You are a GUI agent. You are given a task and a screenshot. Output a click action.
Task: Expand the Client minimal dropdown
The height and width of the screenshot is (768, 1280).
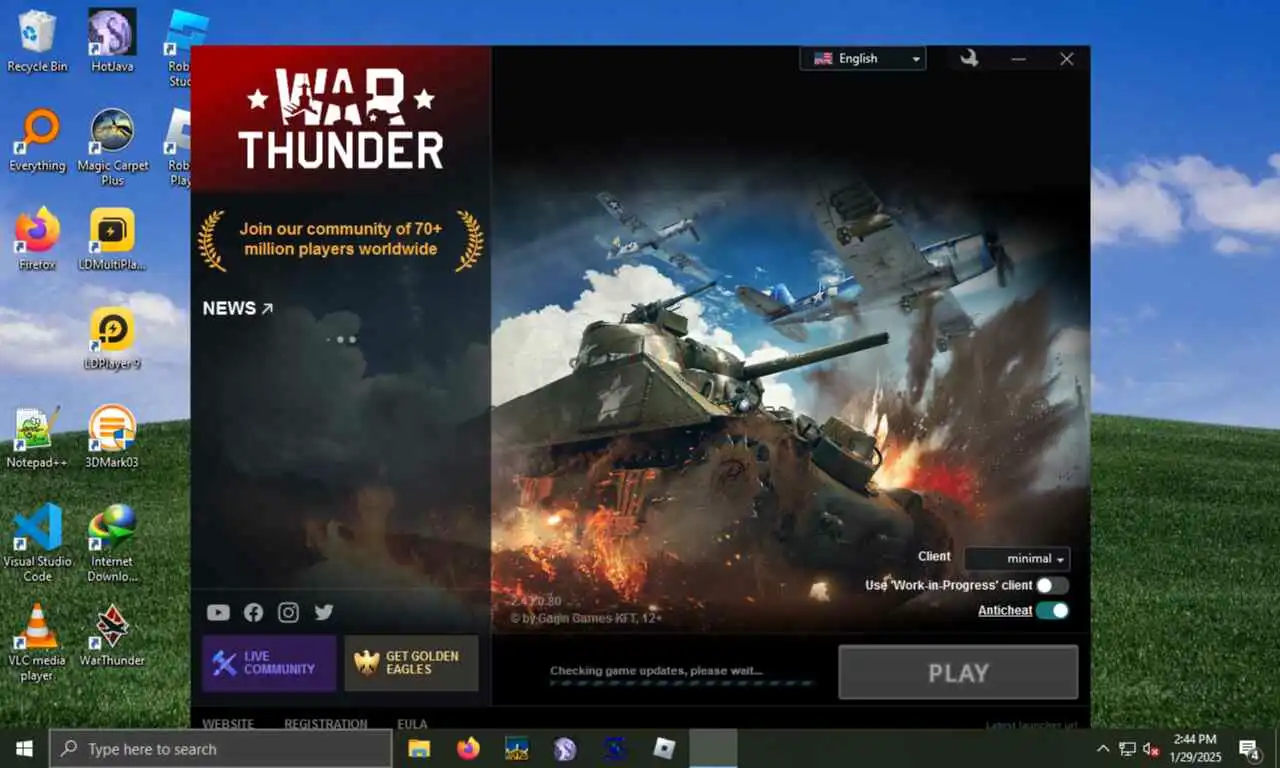tap(1017, 559)
